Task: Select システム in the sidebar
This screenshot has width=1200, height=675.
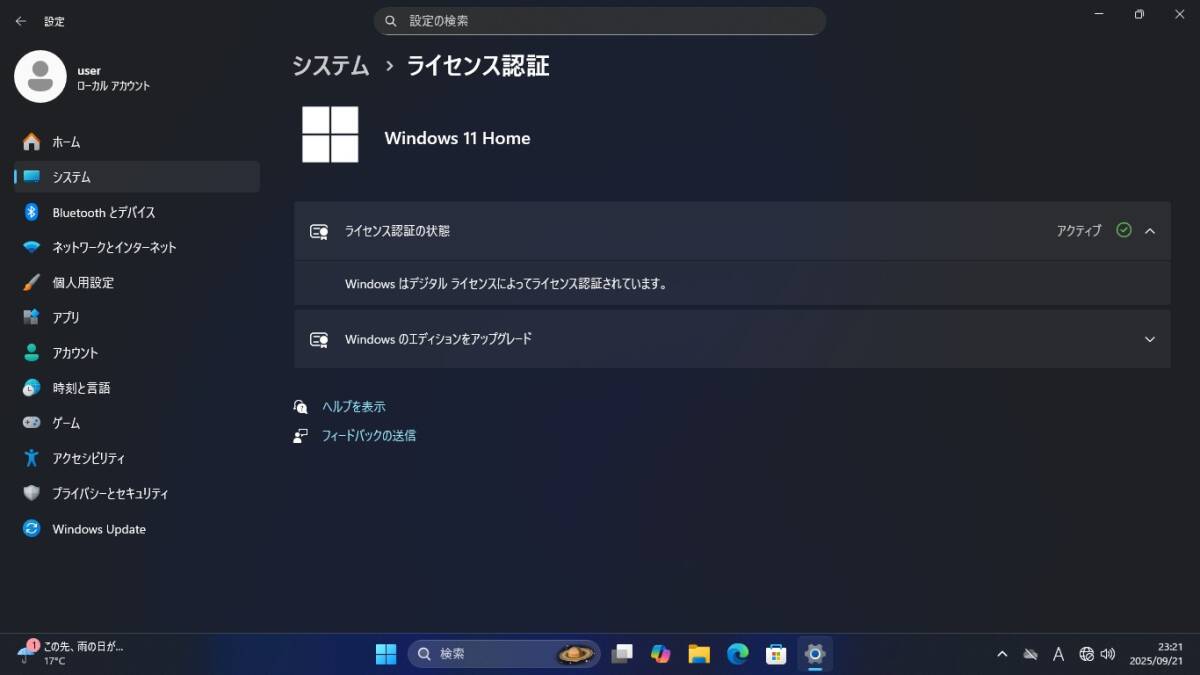Action: pos(137,177)
